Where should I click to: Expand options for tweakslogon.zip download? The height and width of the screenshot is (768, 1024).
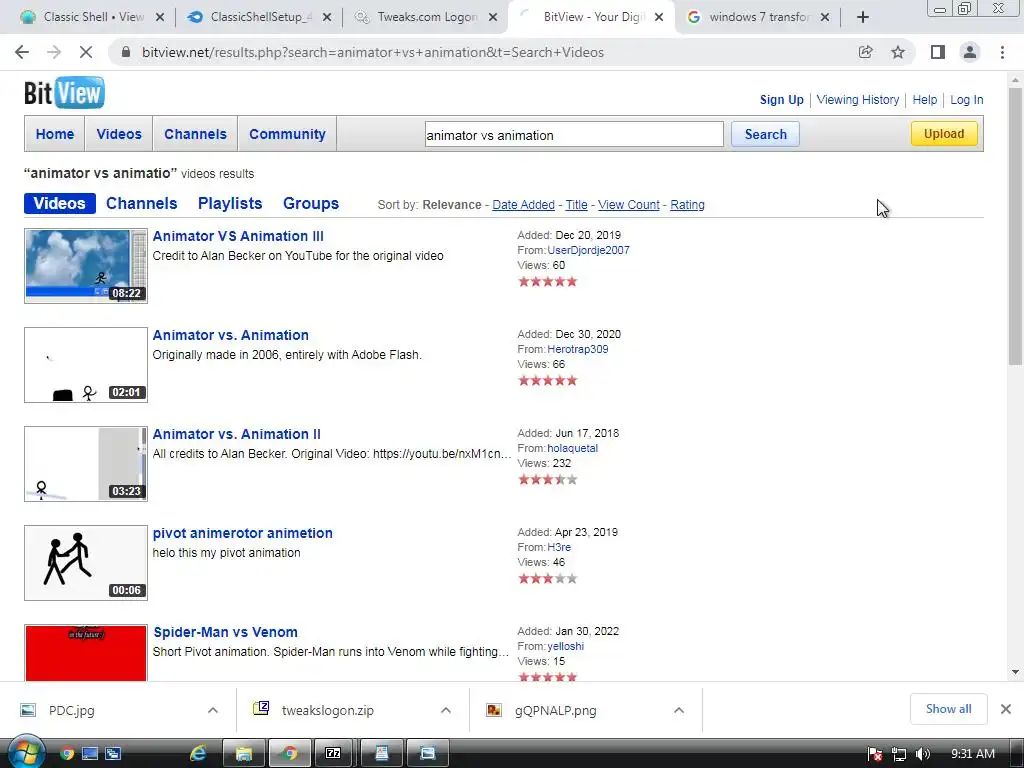(445, 710)
